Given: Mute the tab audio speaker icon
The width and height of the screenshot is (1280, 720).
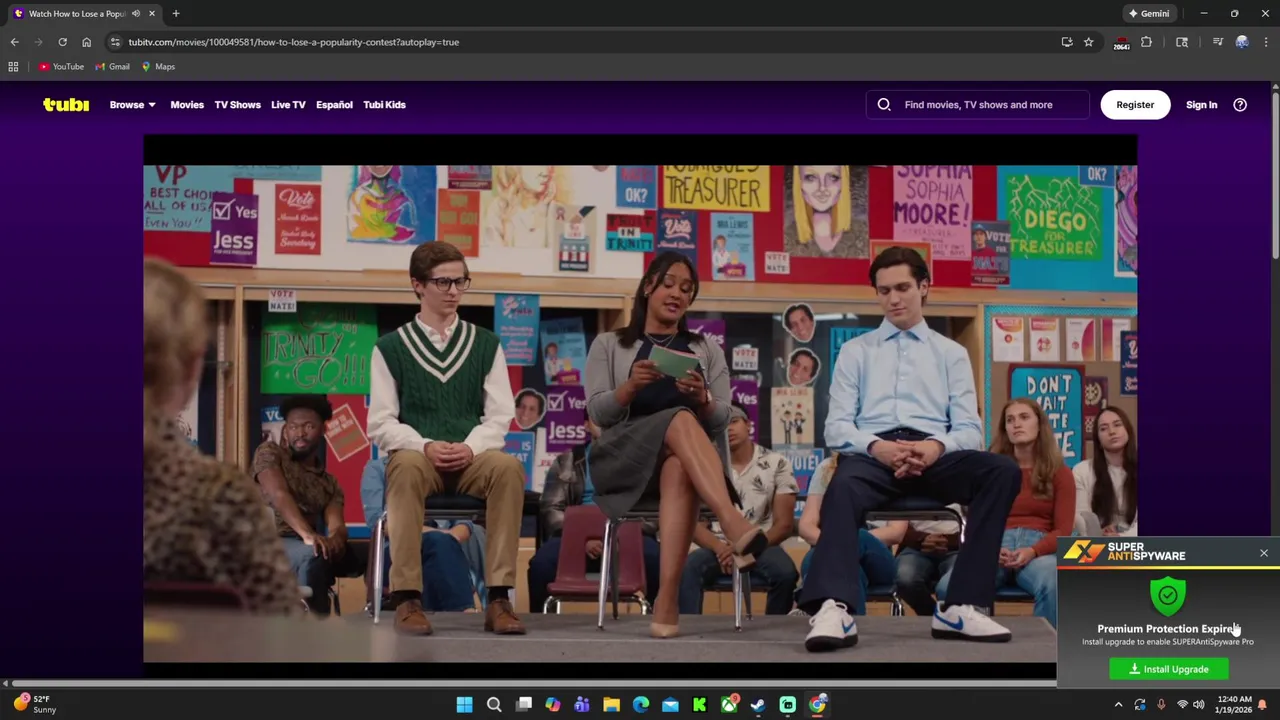Looking at the screenshot, I should point(136,14).
